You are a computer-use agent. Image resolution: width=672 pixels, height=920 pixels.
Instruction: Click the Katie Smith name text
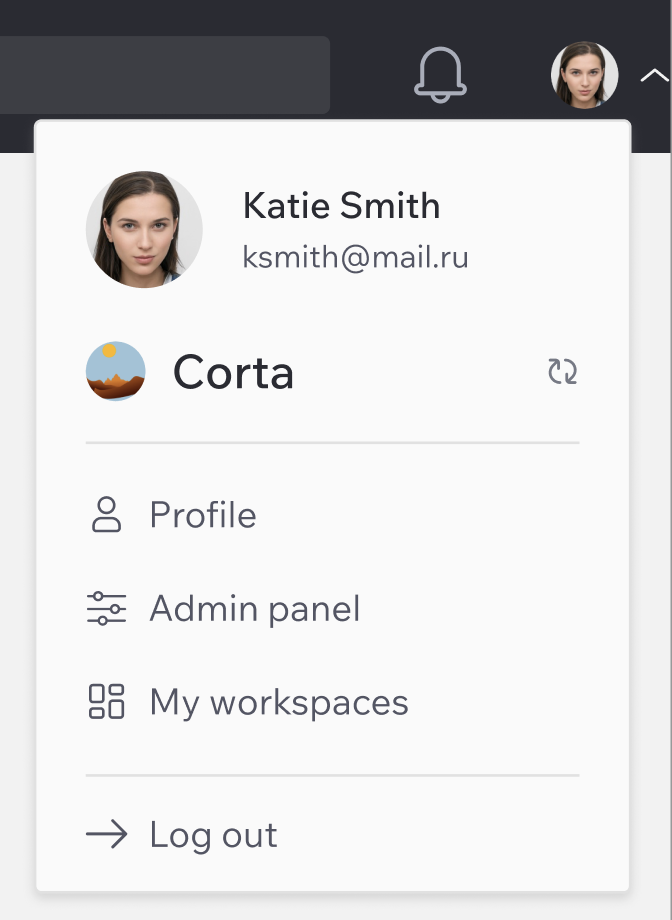click(x=342, y=205)
